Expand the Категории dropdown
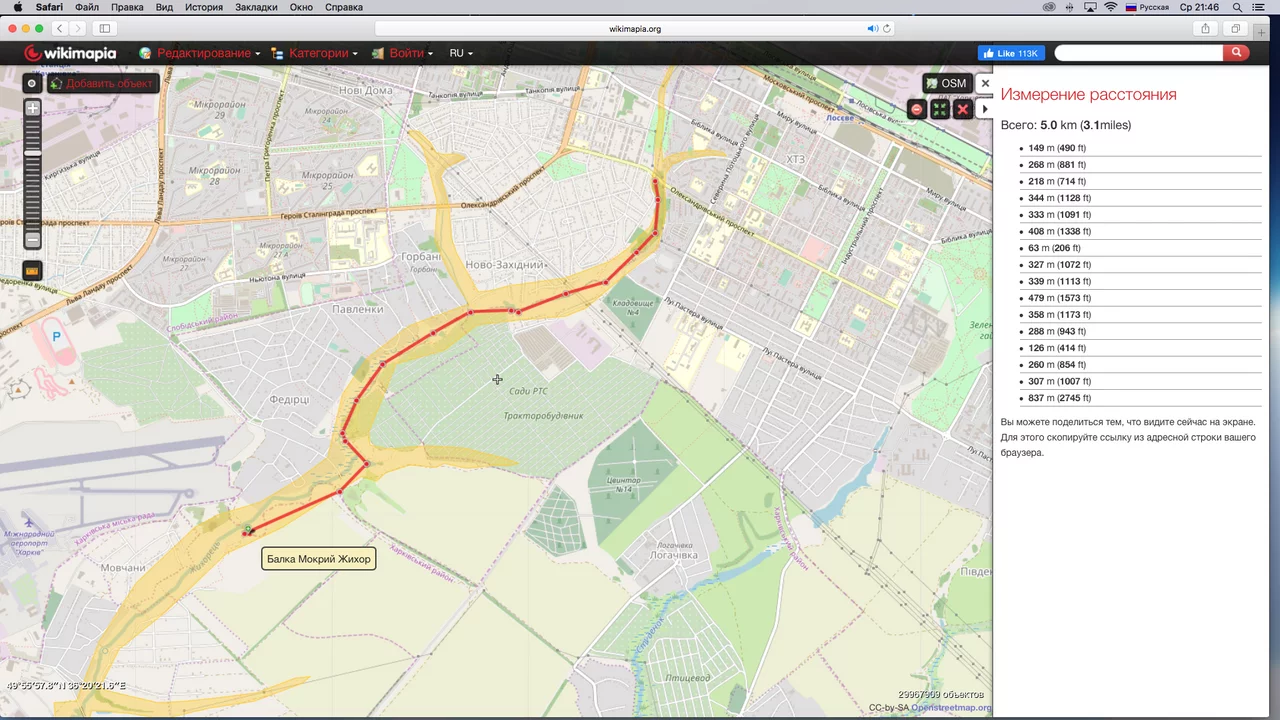 (x=318, y=53)
